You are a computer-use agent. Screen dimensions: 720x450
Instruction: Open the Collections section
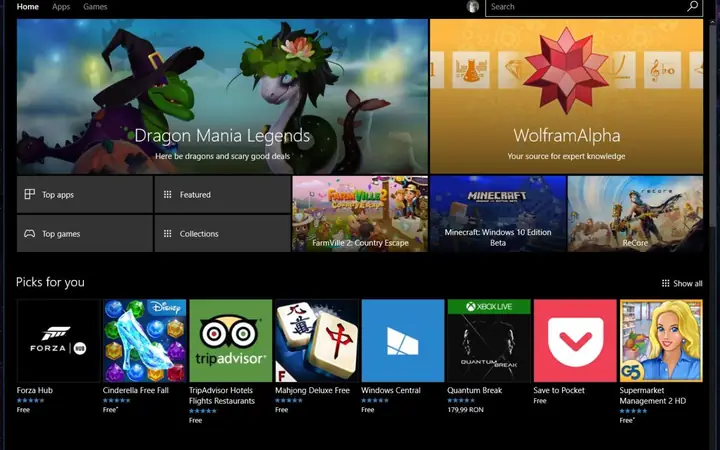point(221,234)
